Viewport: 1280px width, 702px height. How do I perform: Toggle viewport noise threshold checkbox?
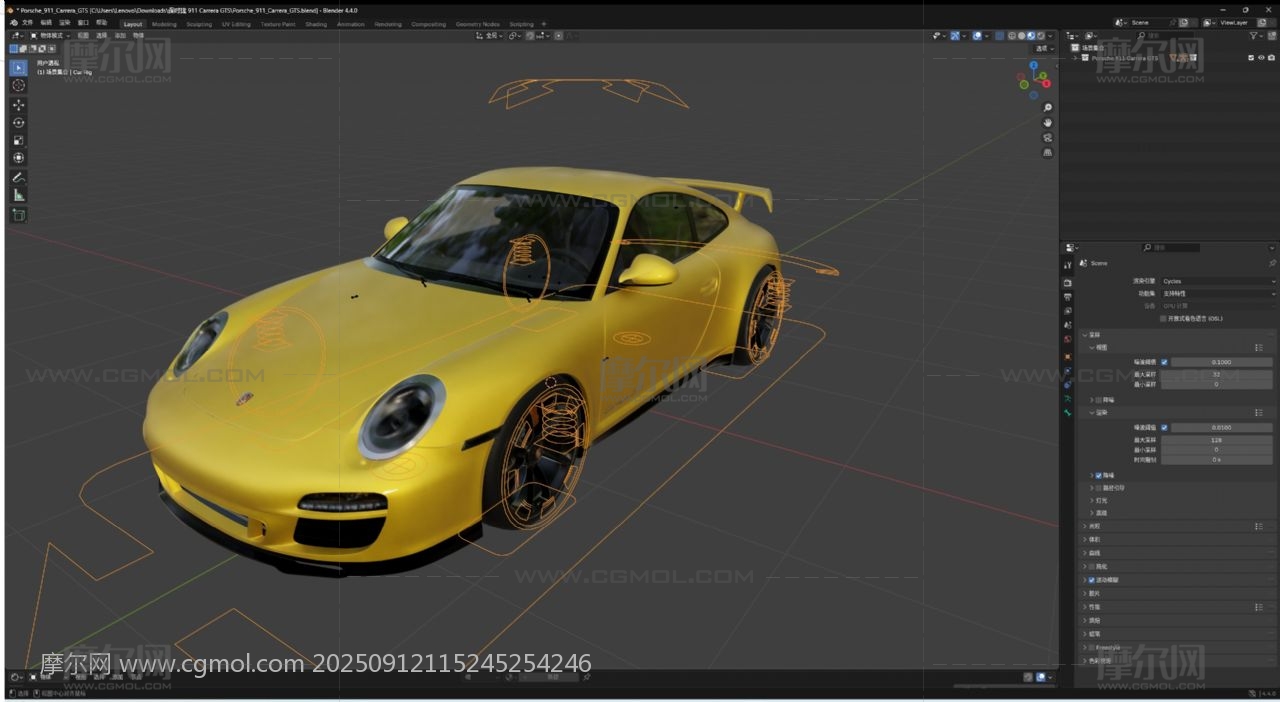[1164, 362]
